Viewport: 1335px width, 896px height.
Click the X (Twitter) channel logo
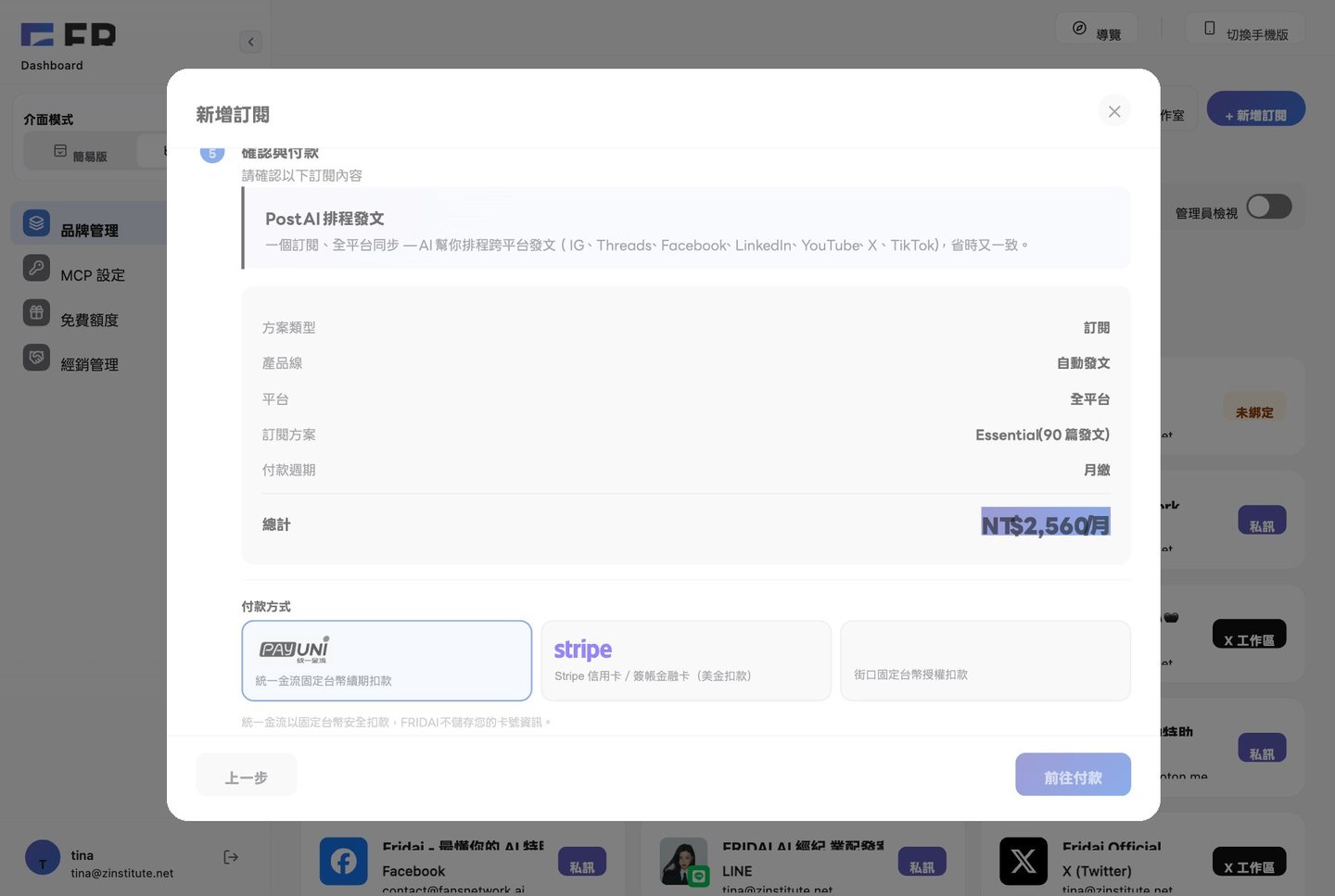pos(1023,862)
